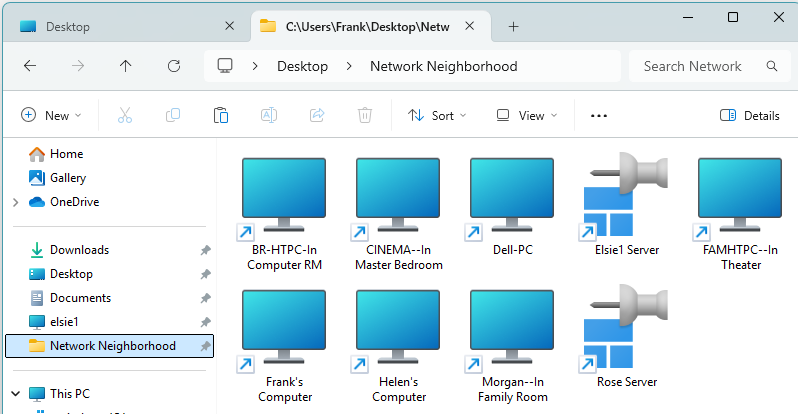Open the New dropdown menu
This screenshot has height=414, width=798.
point(51,116)
